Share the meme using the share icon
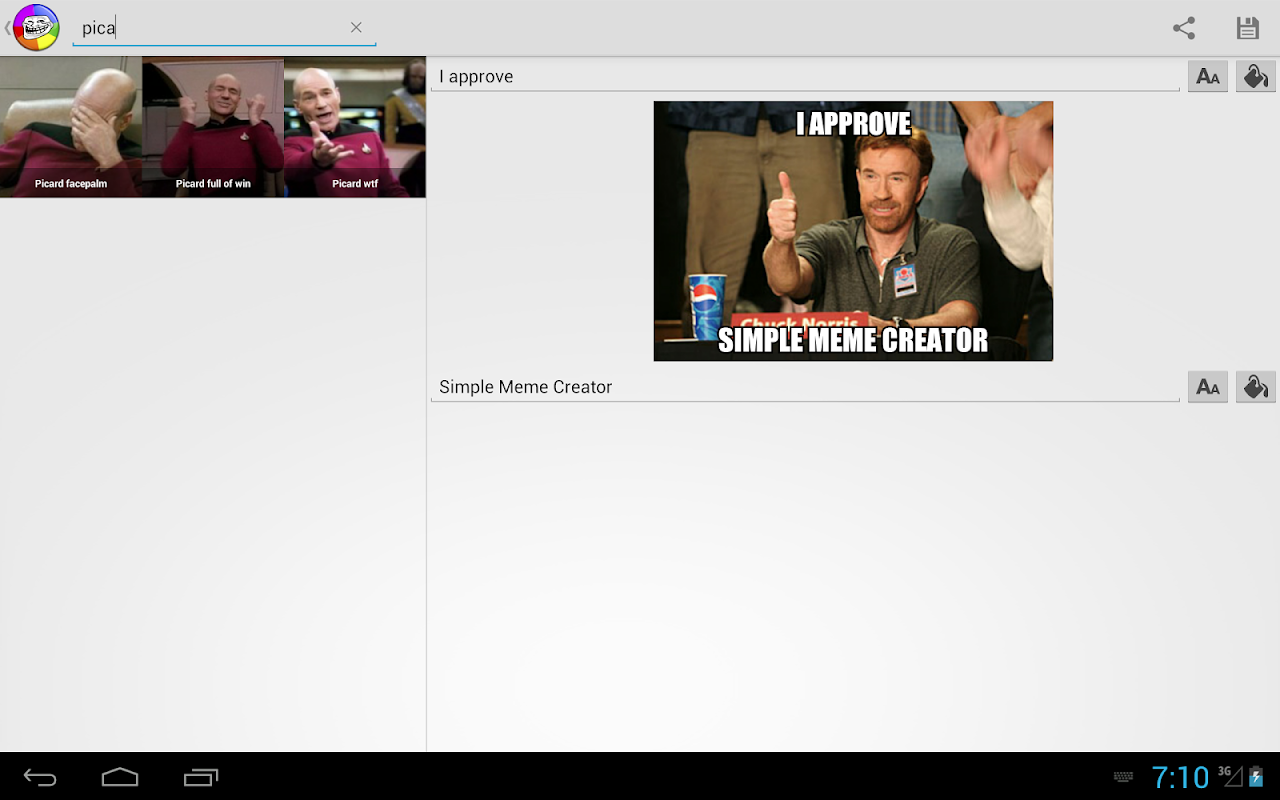The image size is (1280, 800). [x=1184, y=28]
